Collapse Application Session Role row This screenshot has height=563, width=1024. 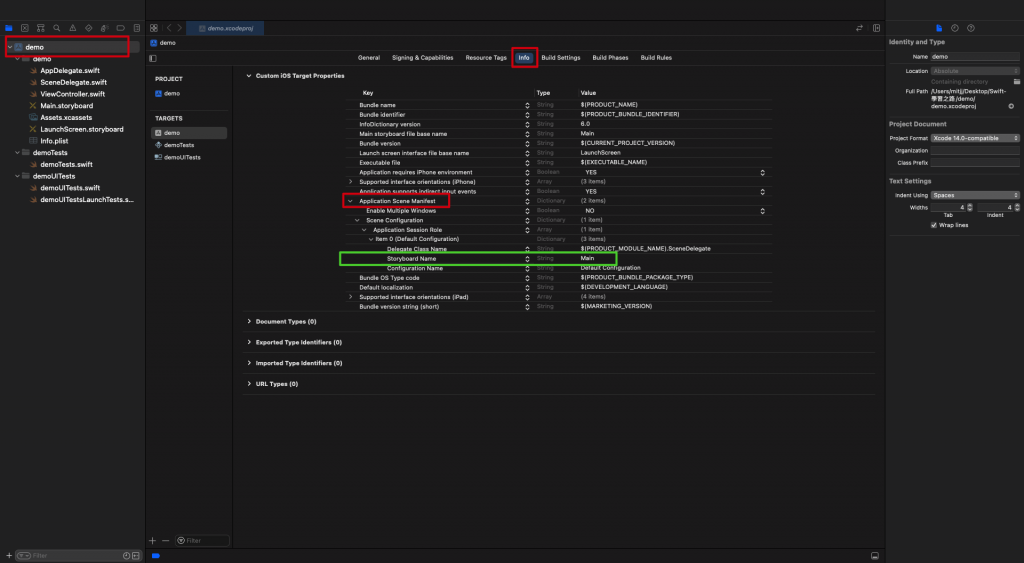(x=364, y=230)
